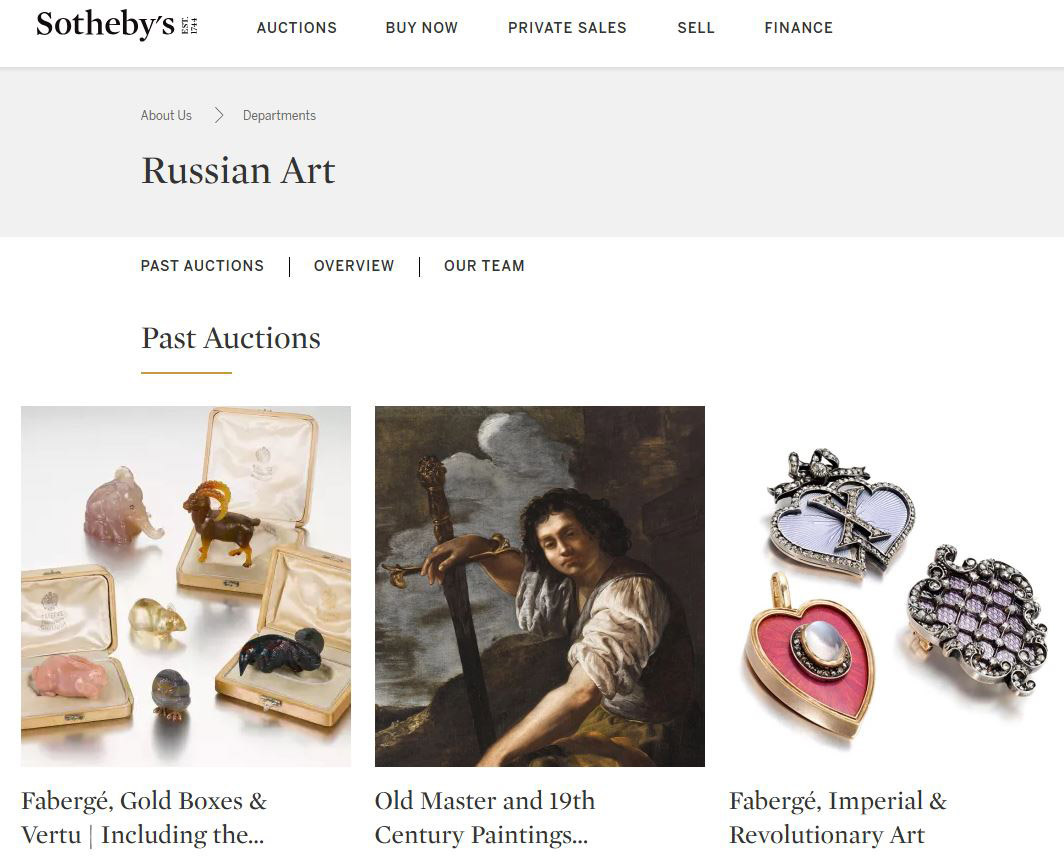Screen dimensions: 1064x861
Task: Click the Russian Art page title
Action: [237, 170]
